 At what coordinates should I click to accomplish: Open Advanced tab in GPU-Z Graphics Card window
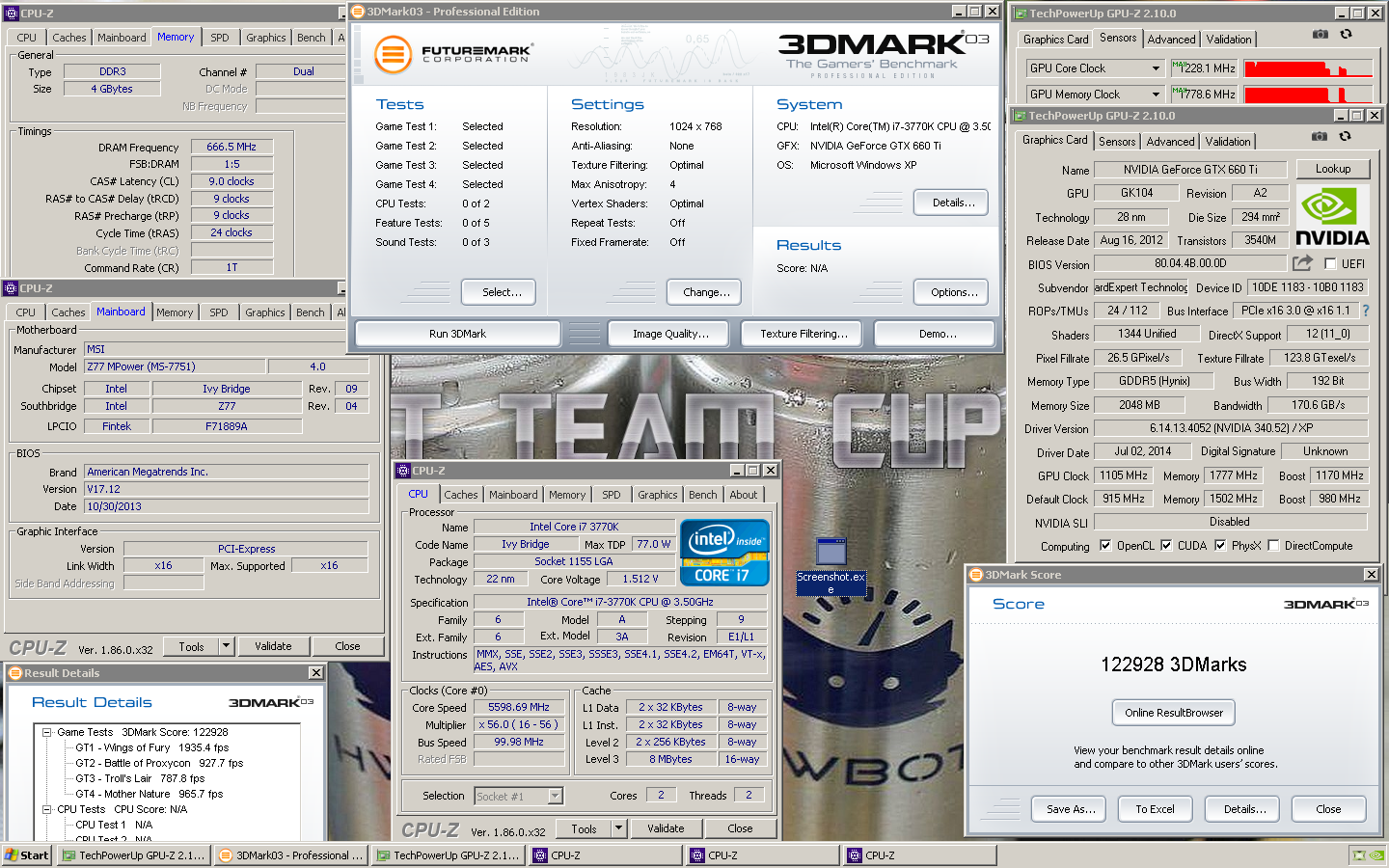pos(1170,142)
